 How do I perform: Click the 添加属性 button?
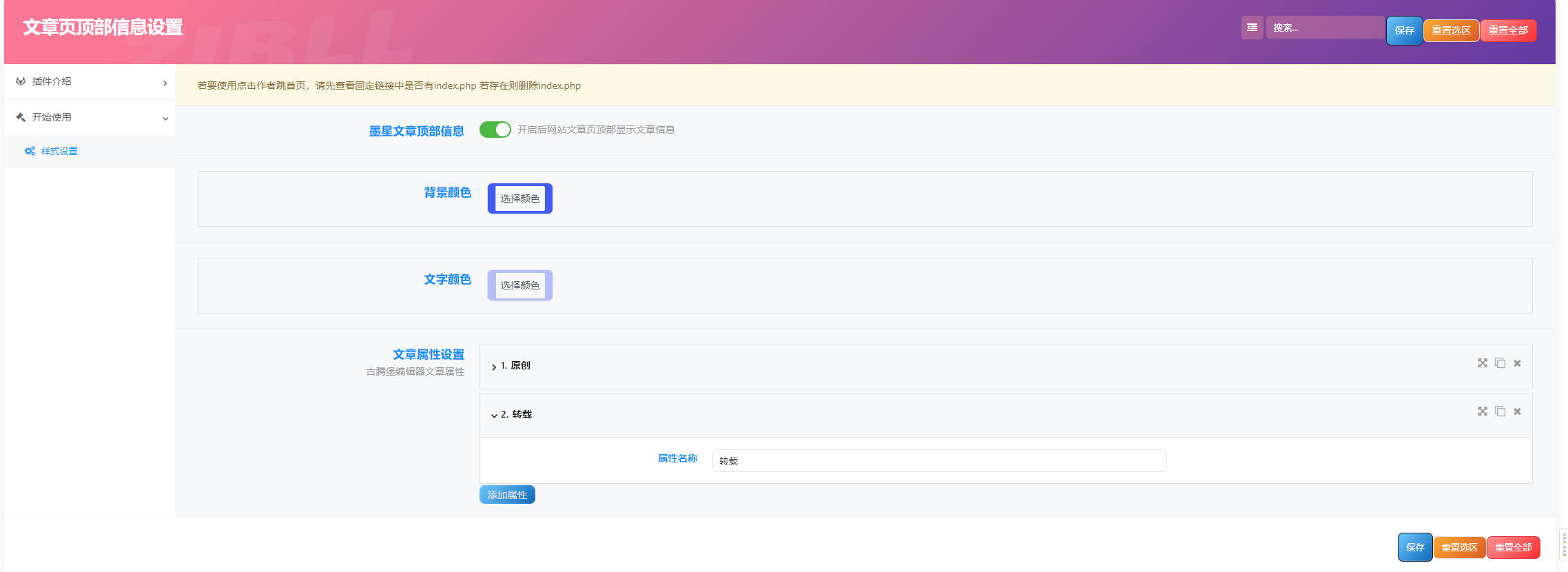[x=507, y=495]
